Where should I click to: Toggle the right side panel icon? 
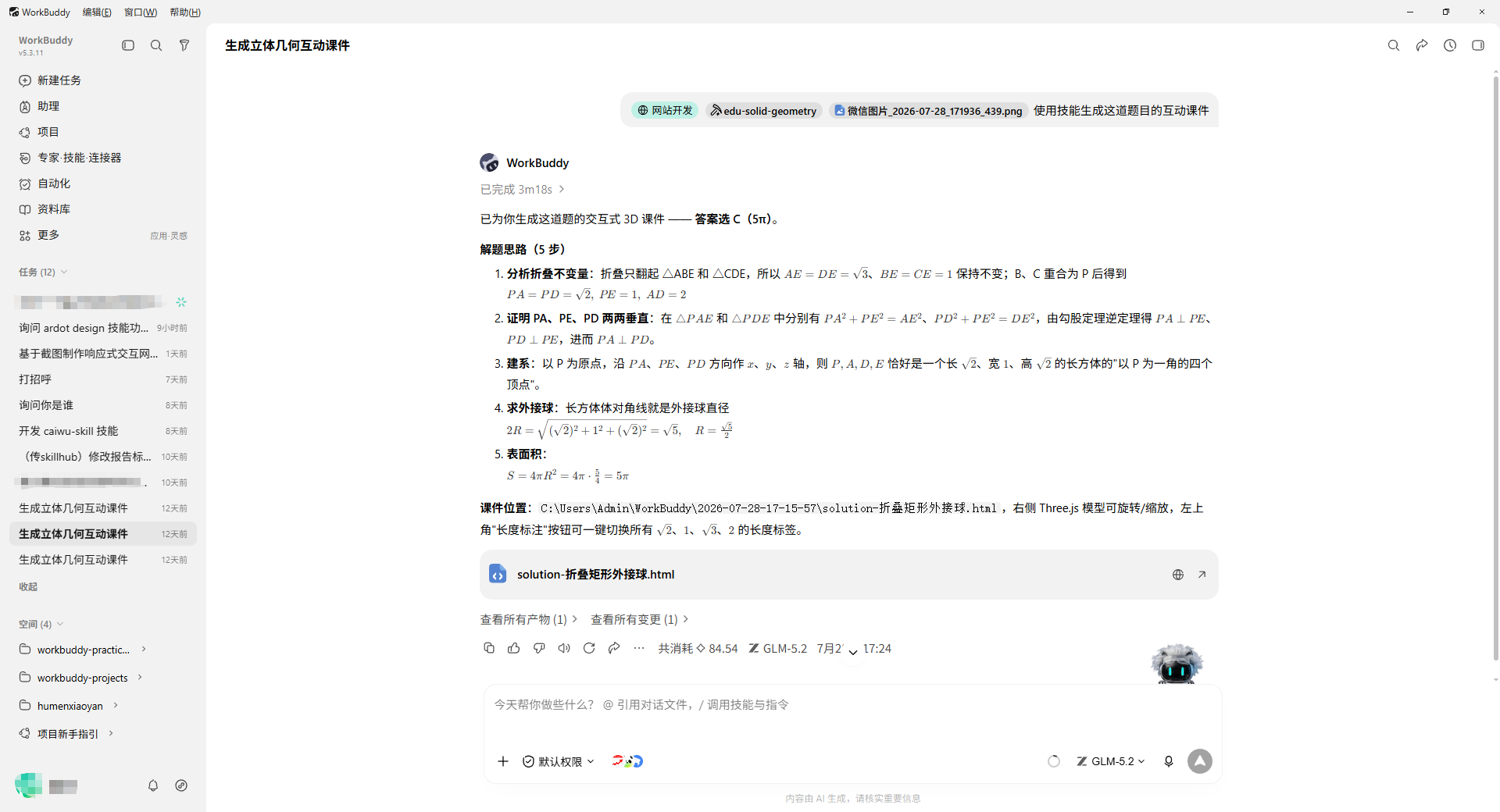pos(1478,45)
